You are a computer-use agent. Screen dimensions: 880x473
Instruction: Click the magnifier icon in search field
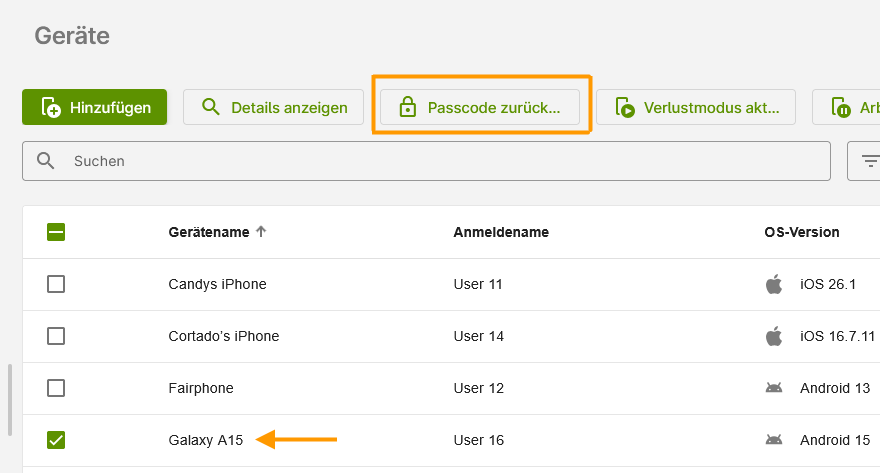click(x=45, y=161)
